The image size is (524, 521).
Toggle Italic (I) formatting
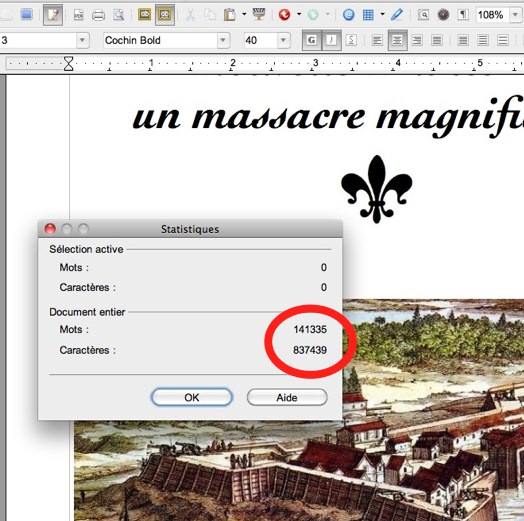click(x=331, y=40)
